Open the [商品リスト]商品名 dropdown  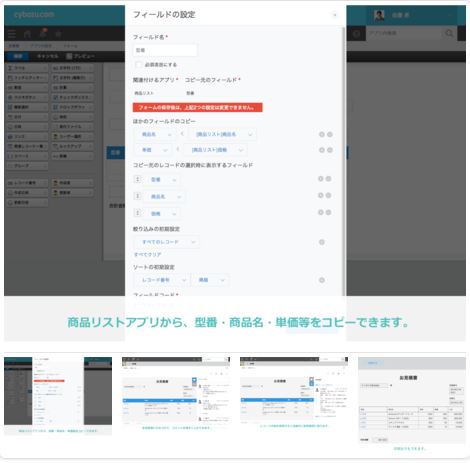[222, 134]
